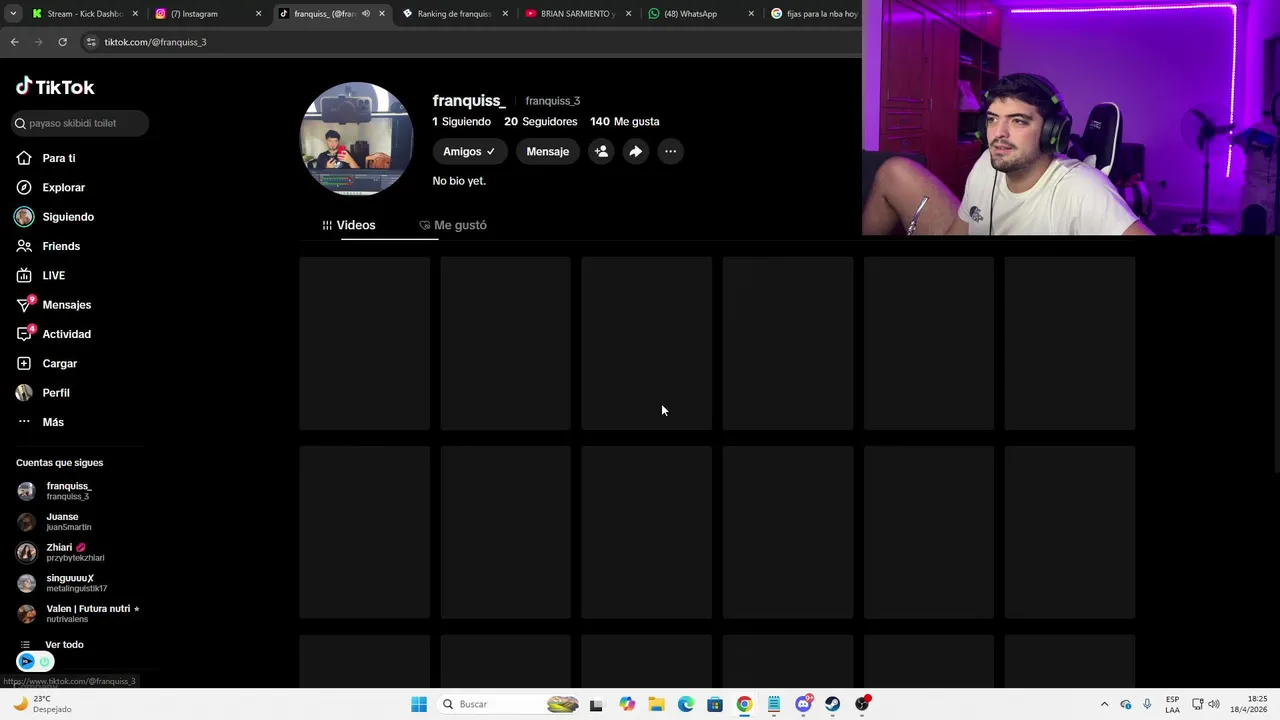The height and width of the screenshot is (720, 1280).
Task: Go back with the browser back arrow
Action: 14,42
